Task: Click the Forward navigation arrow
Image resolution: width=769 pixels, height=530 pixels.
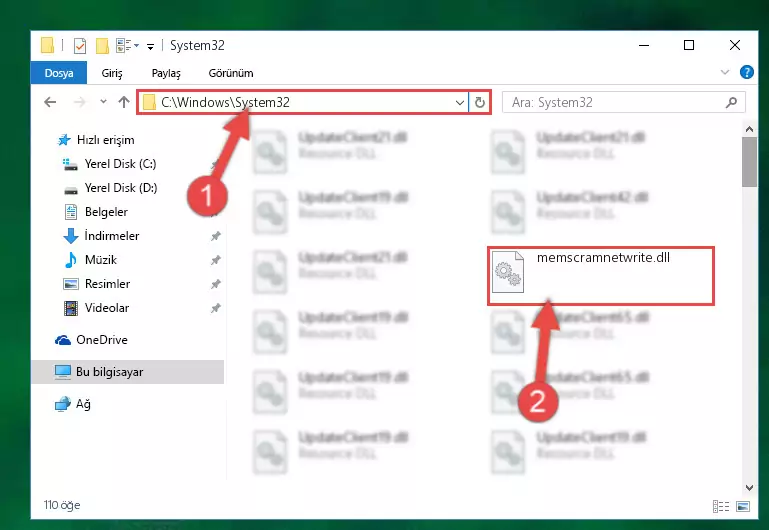Action: (79, 102)
